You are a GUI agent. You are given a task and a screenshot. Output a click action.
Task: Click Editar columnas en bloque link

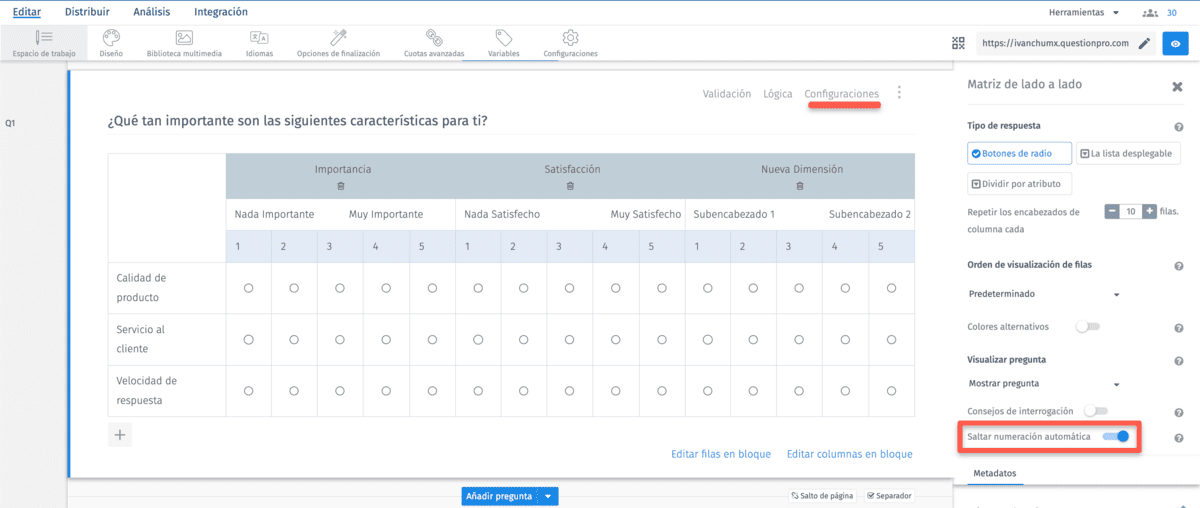point(850,454)
